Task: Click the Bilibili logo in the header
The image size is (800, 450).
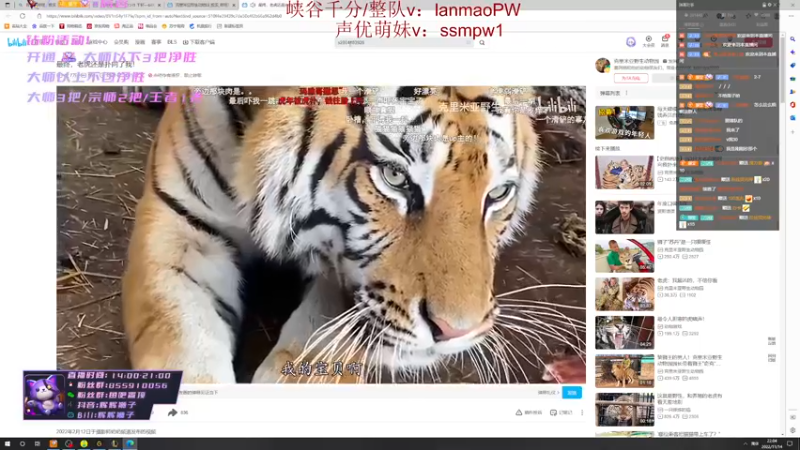Action: point(15,42)
